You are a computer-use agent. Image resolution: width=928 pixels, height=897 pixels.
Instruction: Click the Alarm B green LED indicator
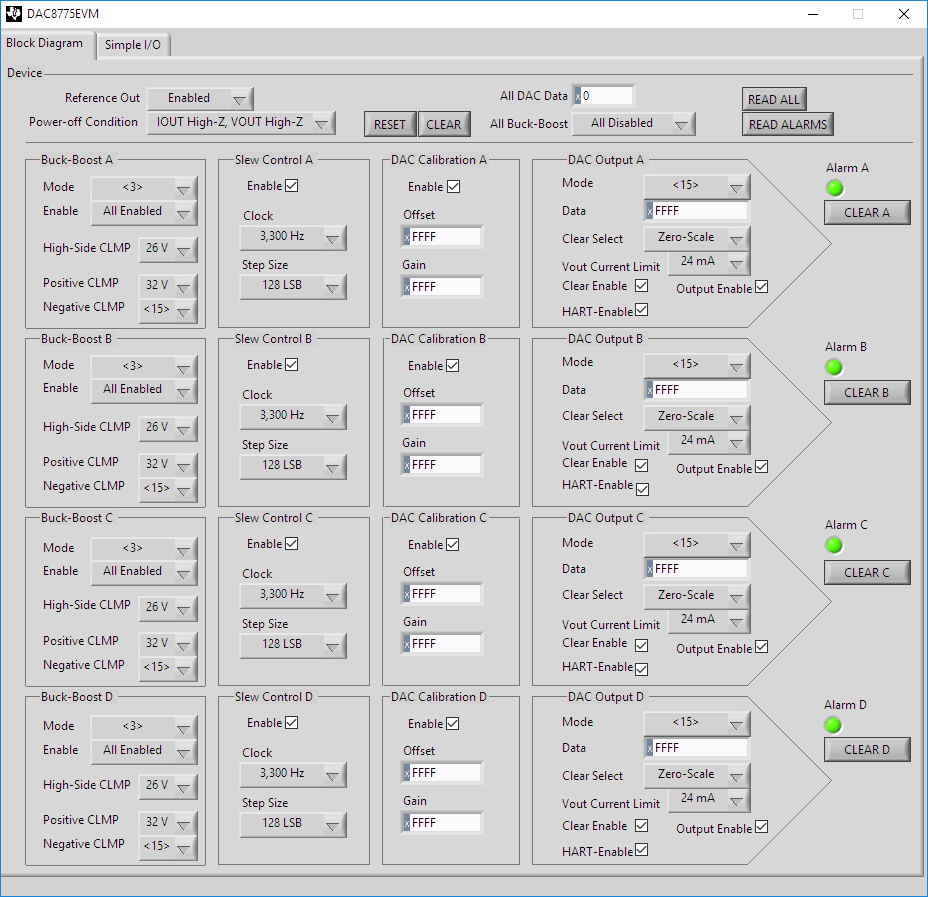(834, 367)
